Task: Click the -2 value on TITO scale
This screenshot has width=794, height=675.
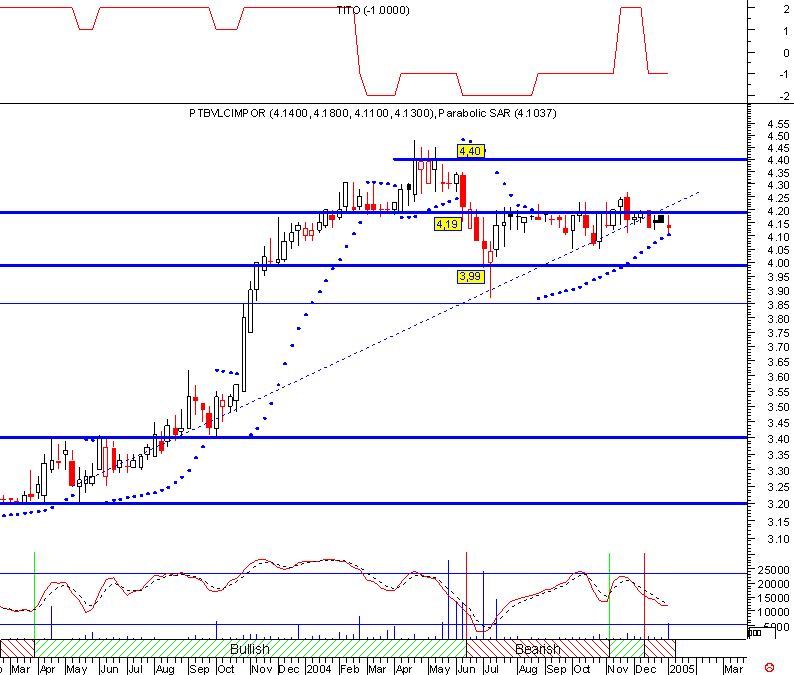Action: (x=784, y=96)
